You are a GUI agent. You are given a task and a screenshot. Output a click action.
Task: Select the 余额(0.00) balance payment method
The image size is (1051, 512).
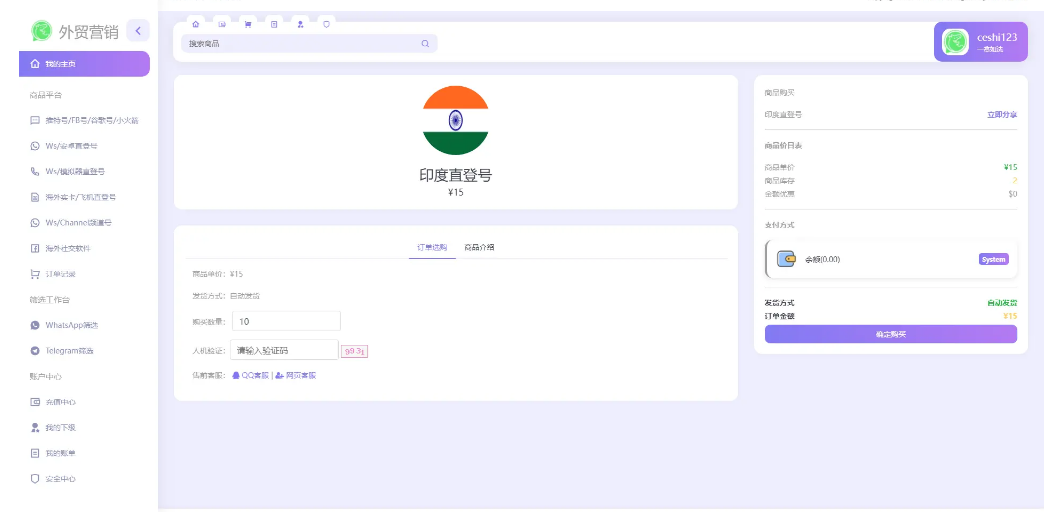coord(891,259)
